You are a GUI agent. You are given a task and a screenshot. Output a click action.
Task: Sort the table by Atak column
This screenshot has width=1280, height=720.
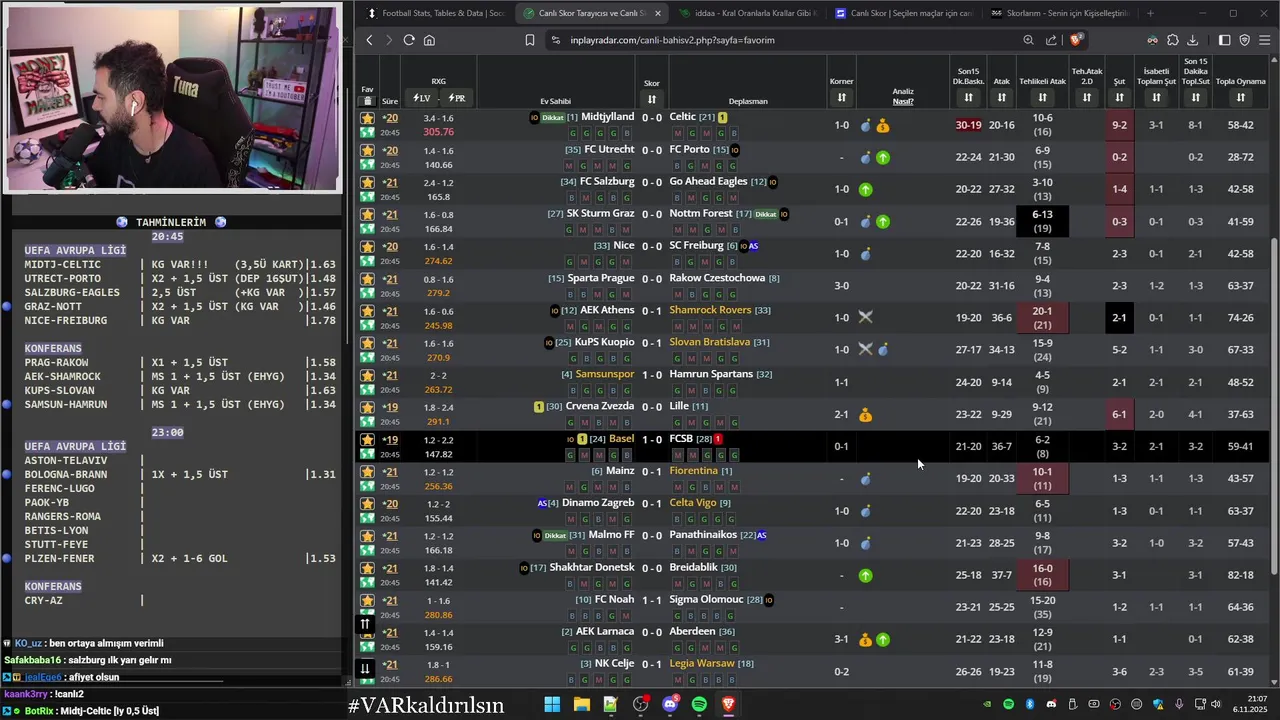[x=1001, y=97]
